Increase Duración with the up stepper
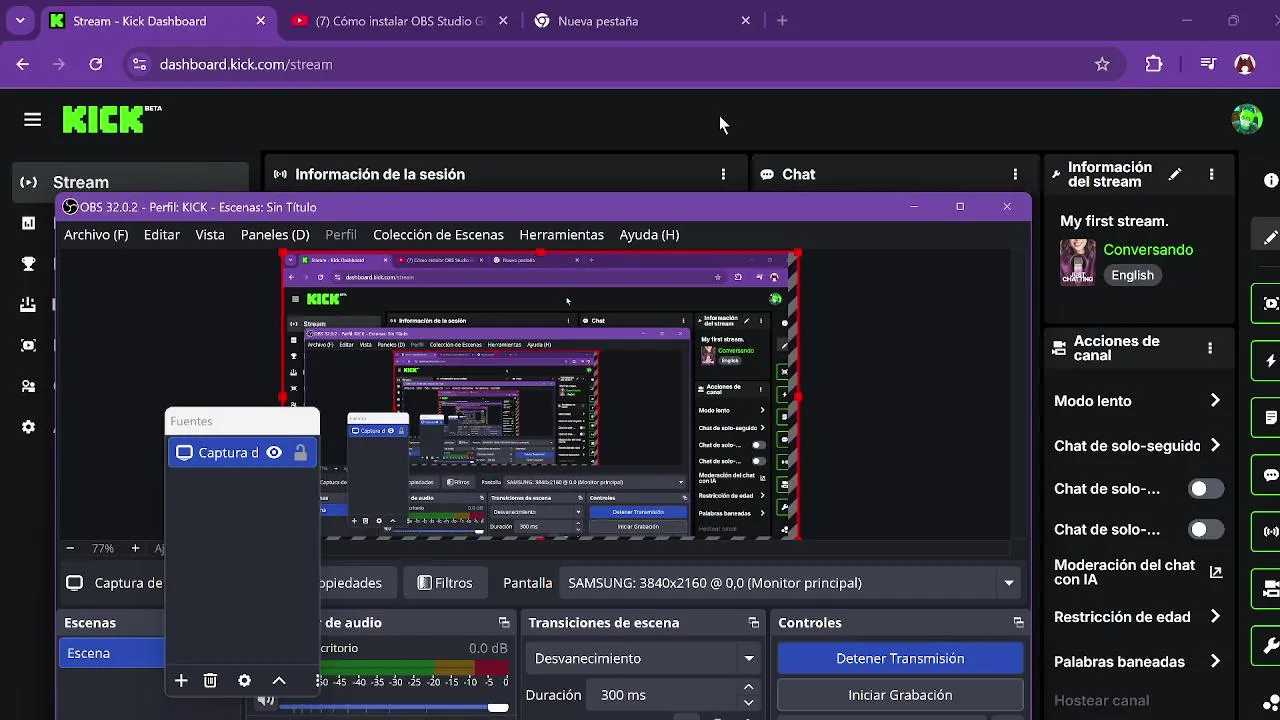This screenshot has height=720, width=1280. (749, 687)
